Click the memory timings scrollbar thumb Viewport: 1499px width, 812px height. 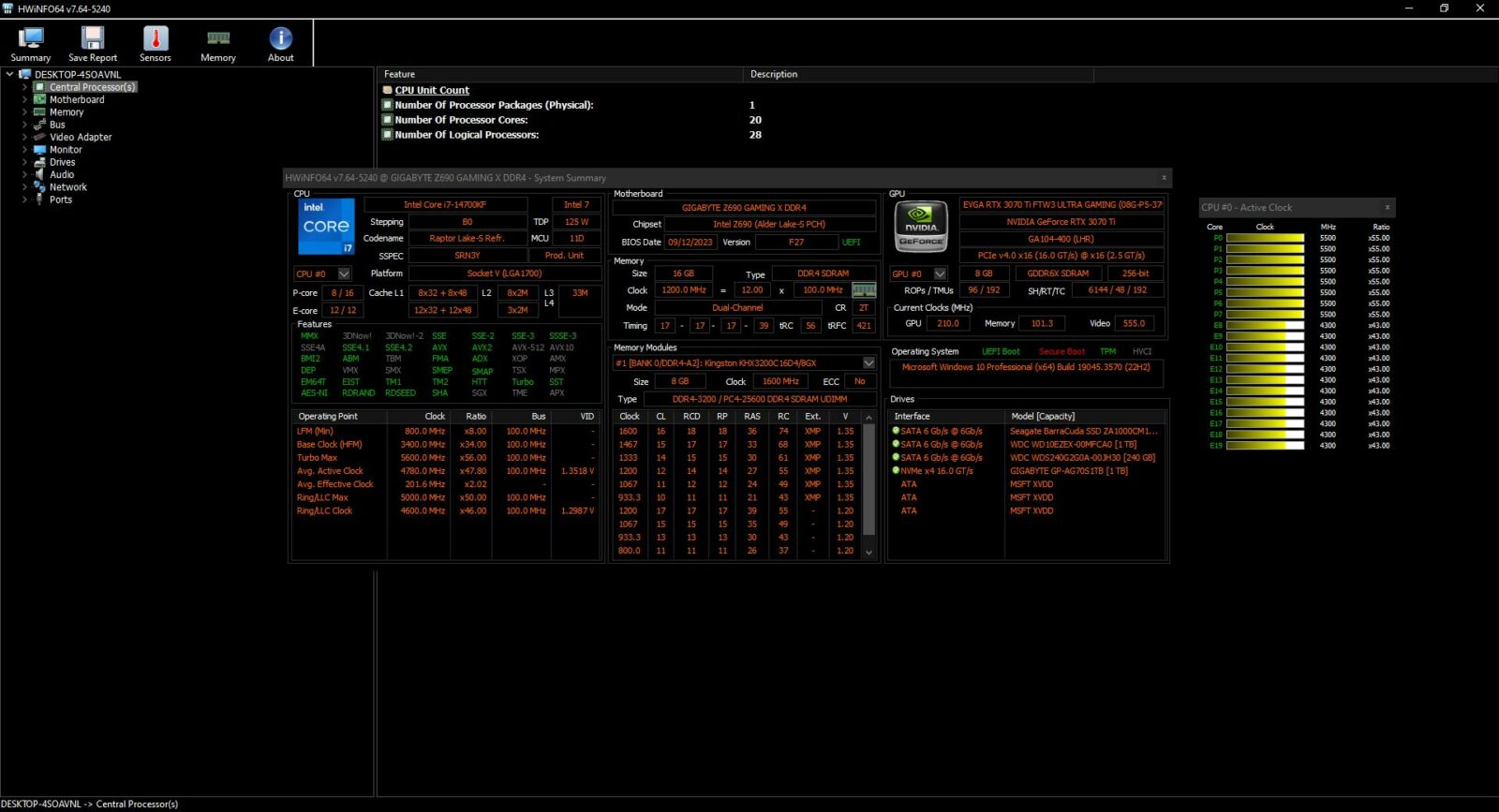pyautogui.click(x=868, y=479)
